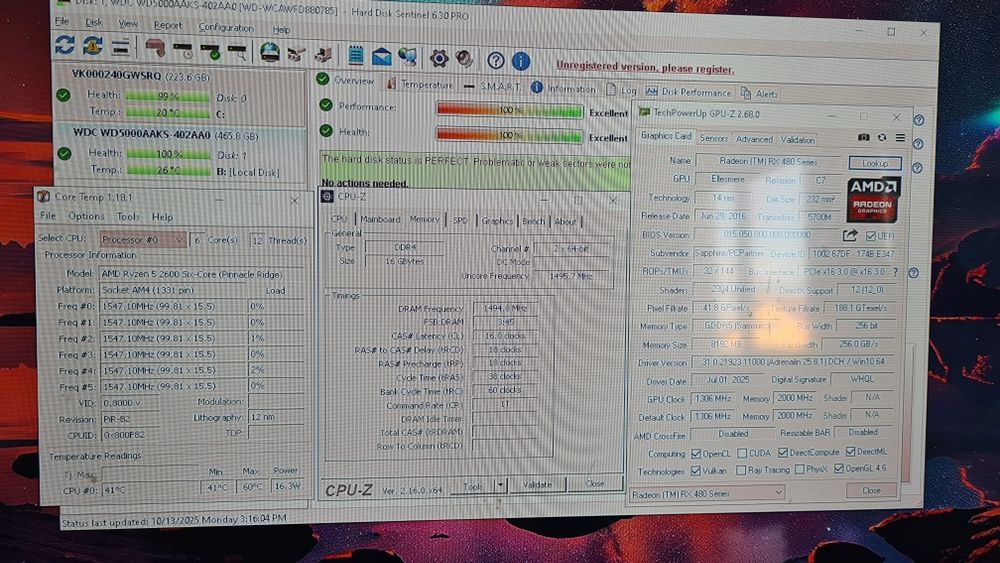Expand the arrow beside CPU-Z Tools button
This screenshot has width=1000, height=563.
[499, 486]
